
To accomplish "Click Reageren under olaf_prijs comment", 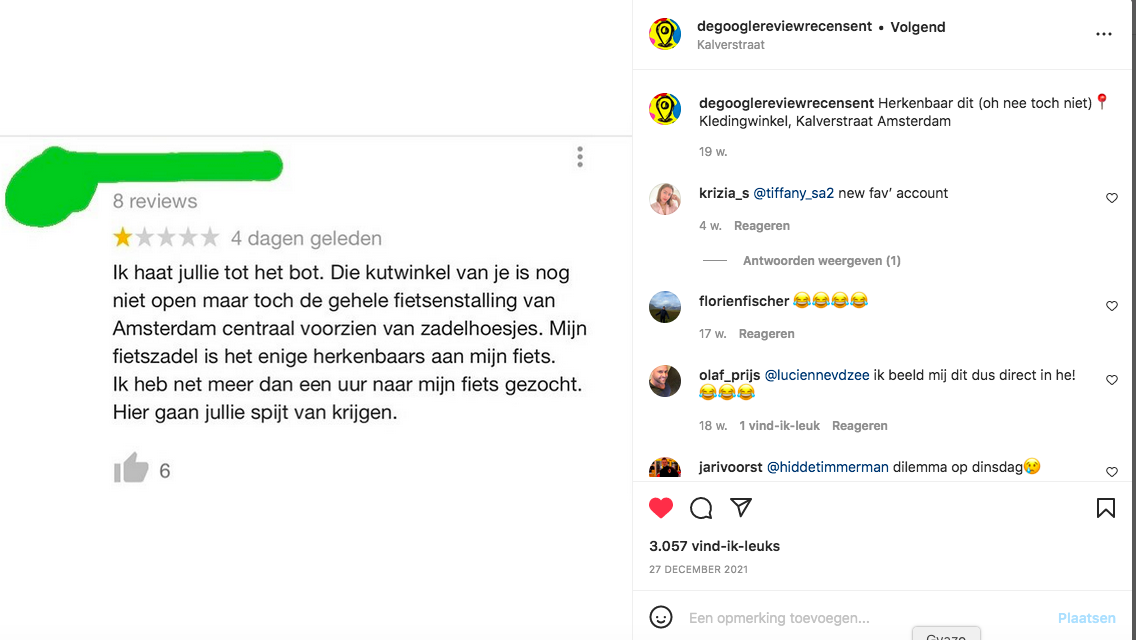I will click(859, 425).
